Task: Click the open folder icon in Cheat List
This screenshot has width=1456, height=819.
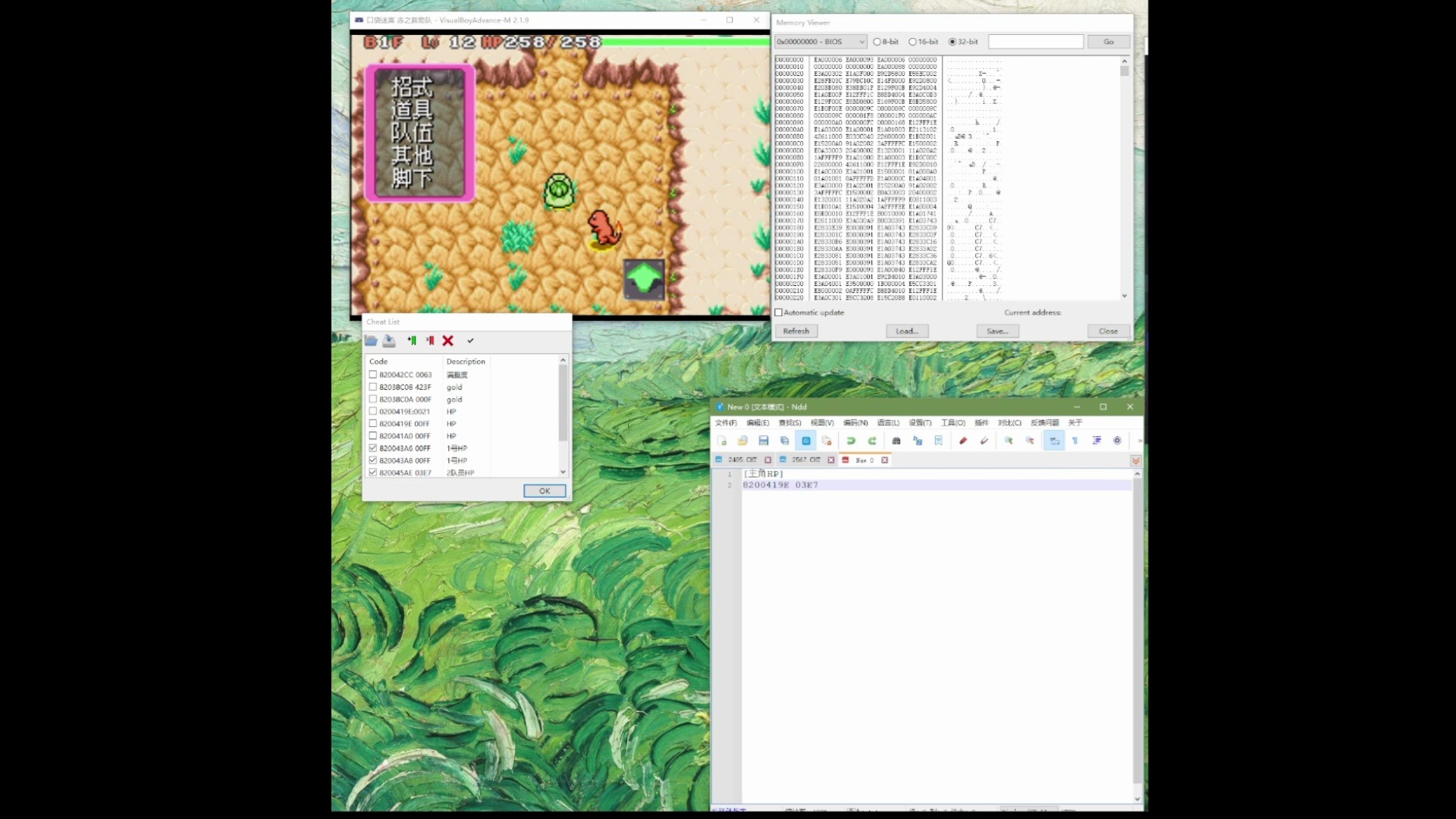Action: (371, 341)
